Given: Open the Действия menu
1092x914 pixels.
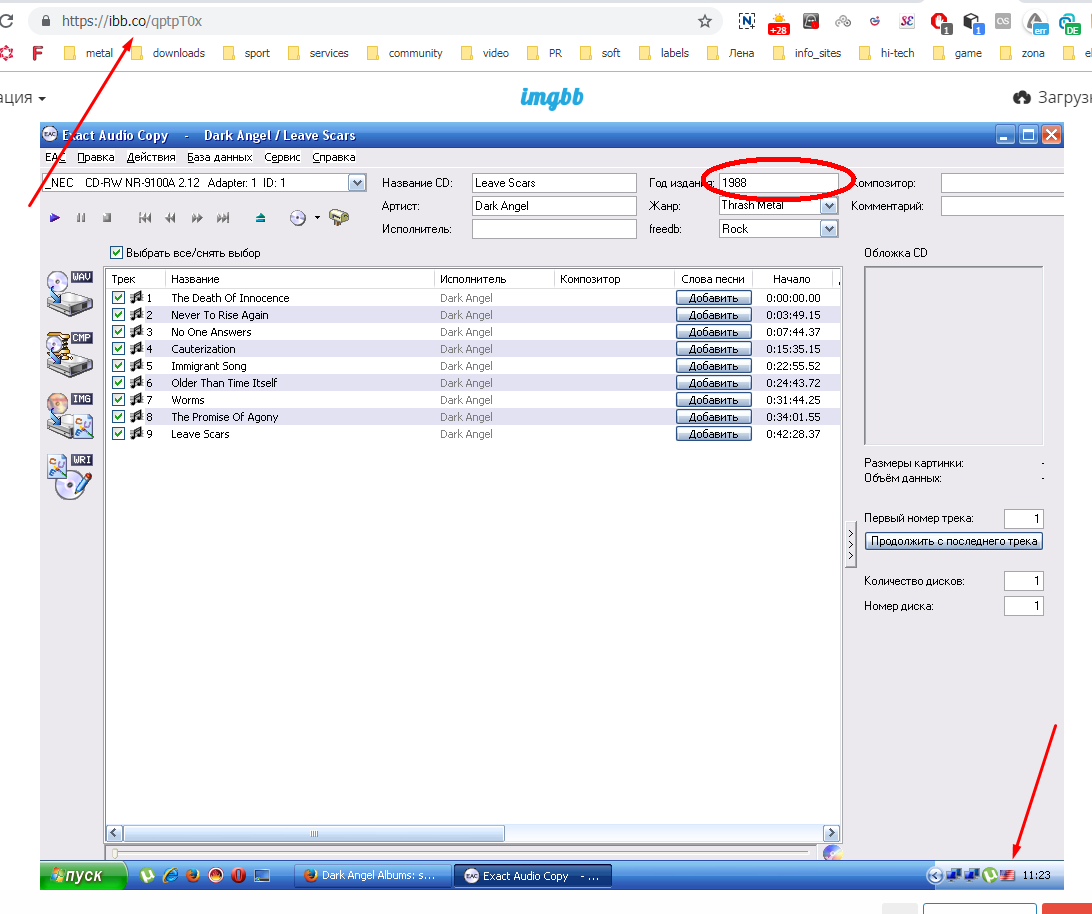Looking at the screenshot, I should click(x=151, y=157).
